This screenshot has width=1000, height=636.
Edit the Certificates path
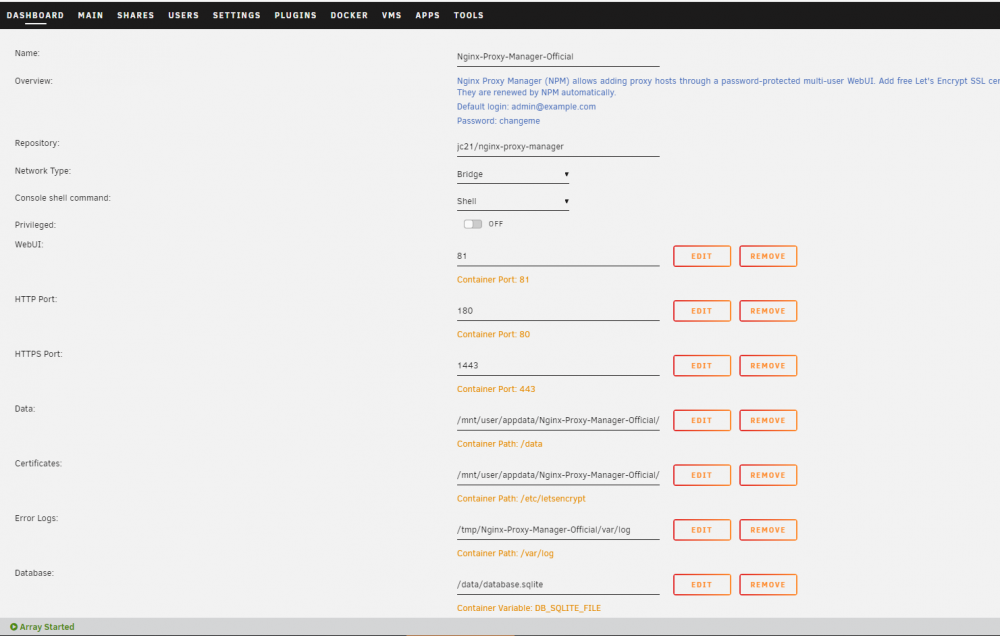pyautogui.click(x=702, y=475)
